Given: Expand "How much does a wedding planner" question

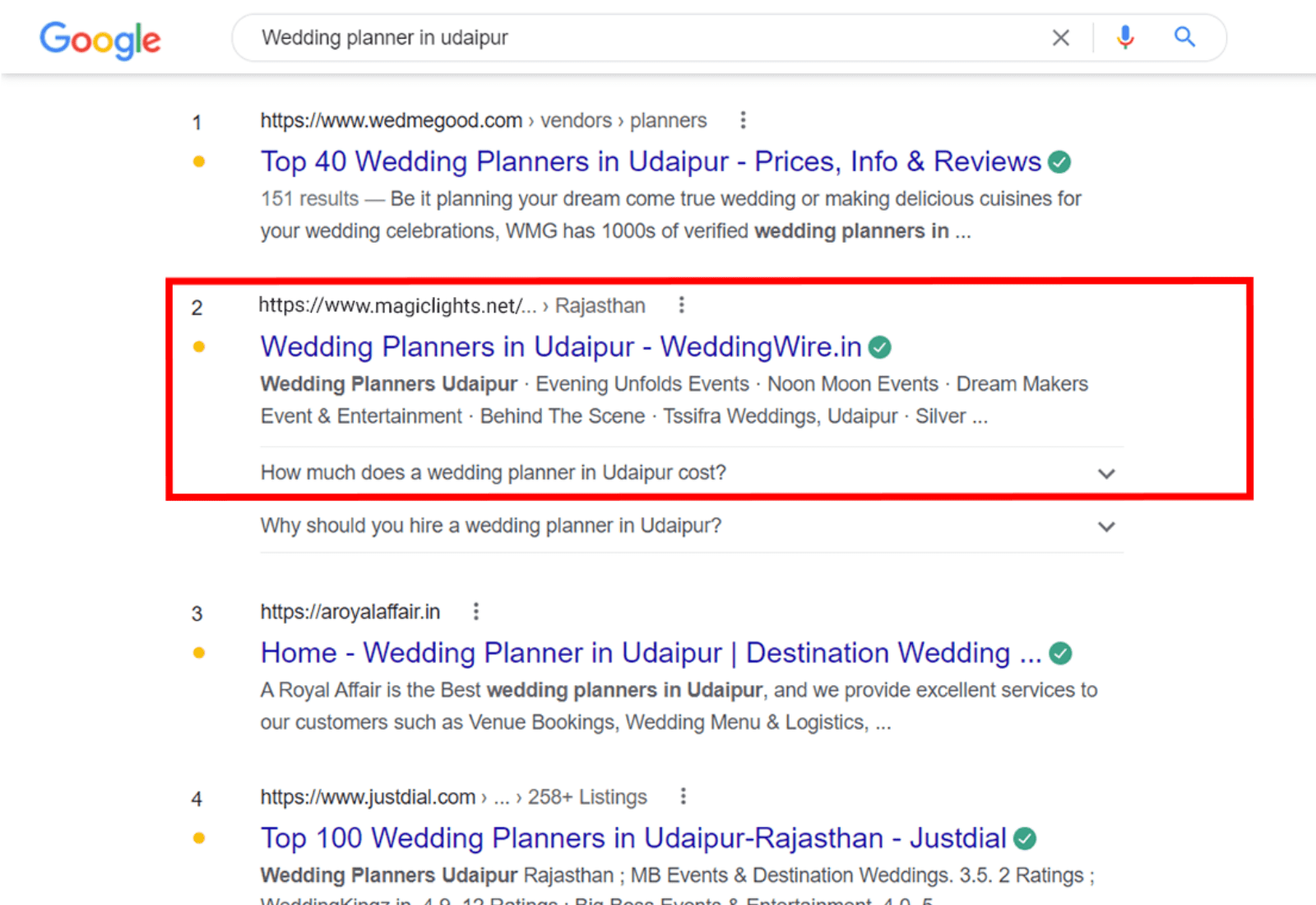Looking at the screenshot, I should pyautogui.click(x=1106, y=474).
